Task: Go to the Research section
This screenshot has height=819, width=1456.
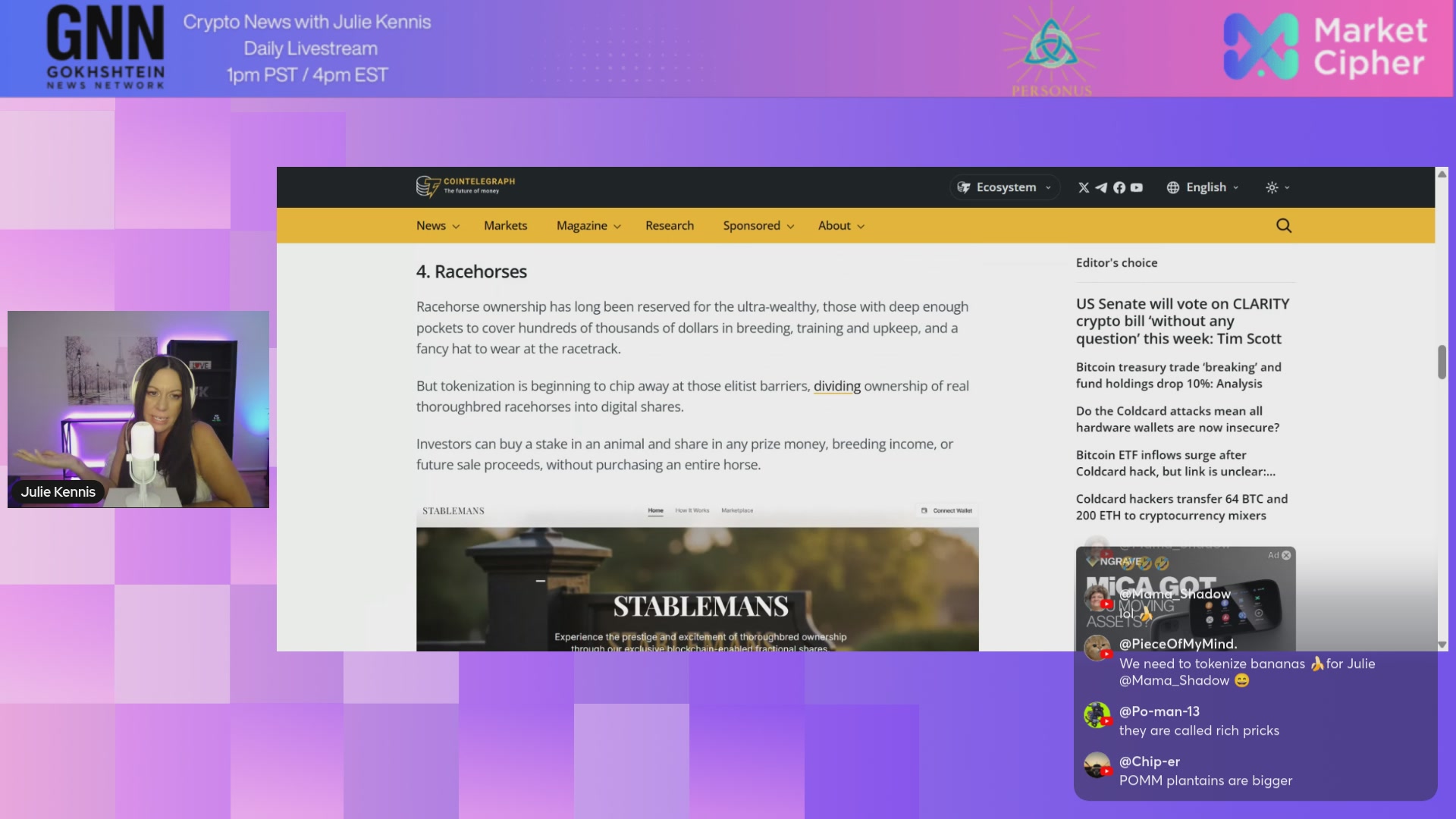Action: [x=670, y=226]
